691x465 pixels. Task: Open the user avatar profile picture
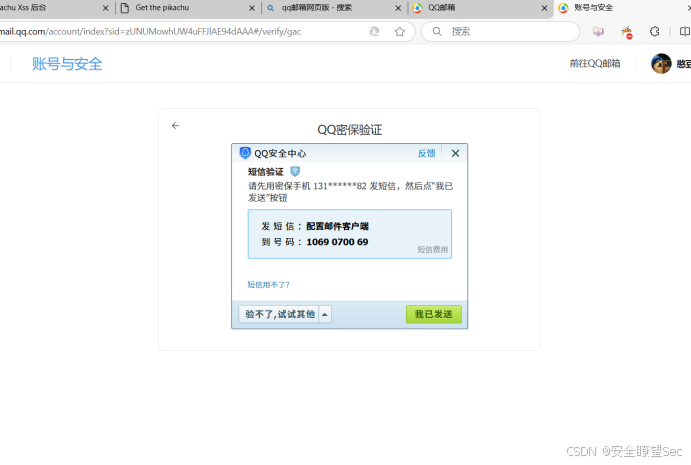click(661, 63)
